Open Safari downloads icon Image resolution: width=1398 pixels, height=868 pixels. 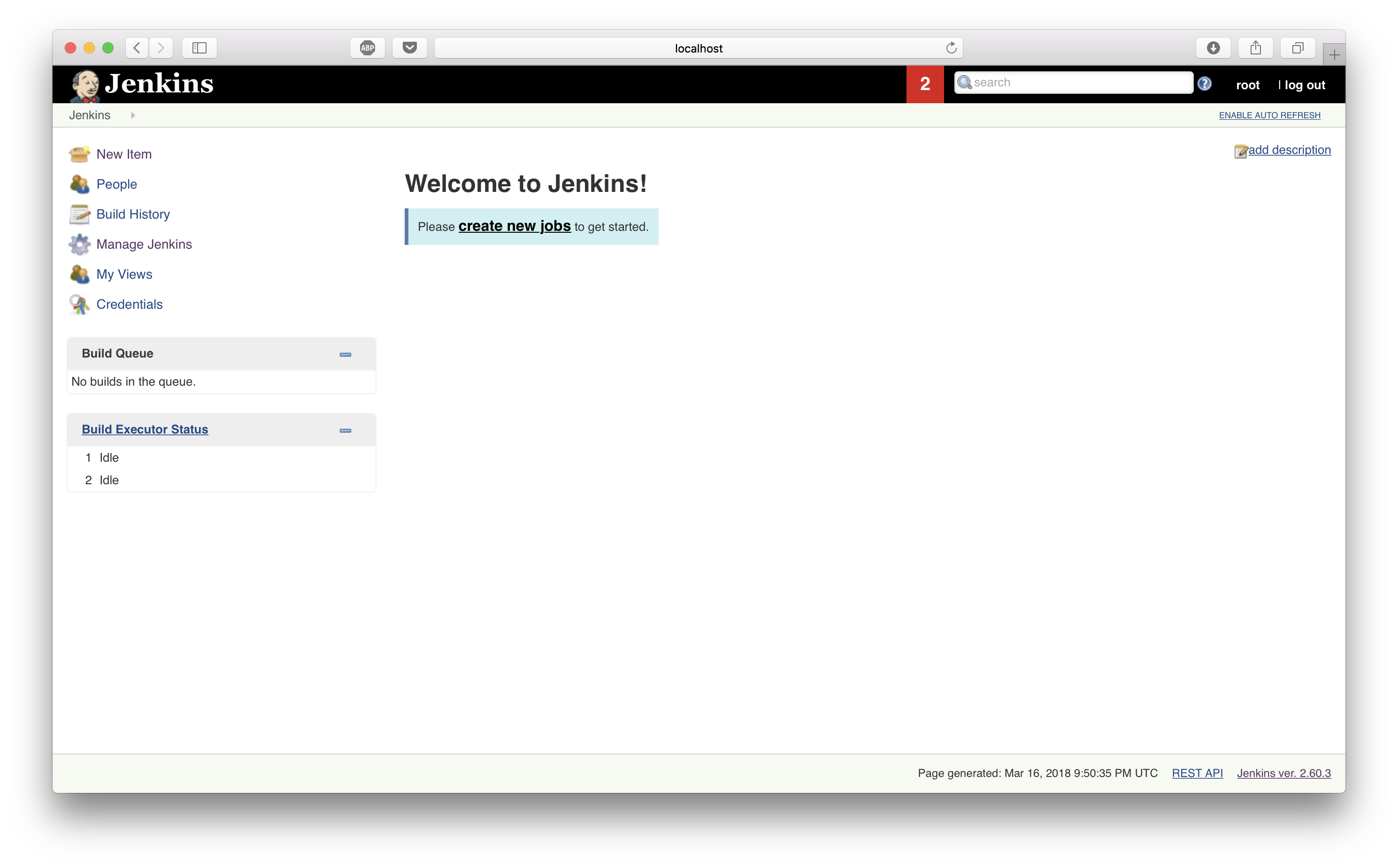click(x=1213, y=48)
